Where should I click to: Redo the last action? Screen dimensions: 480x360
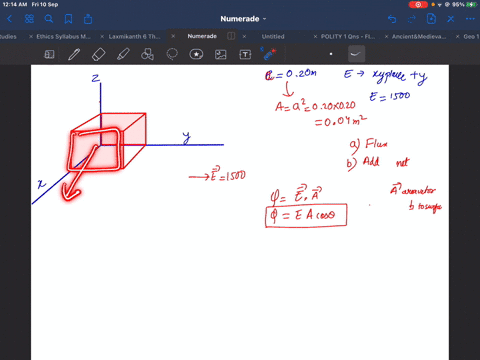412,19
